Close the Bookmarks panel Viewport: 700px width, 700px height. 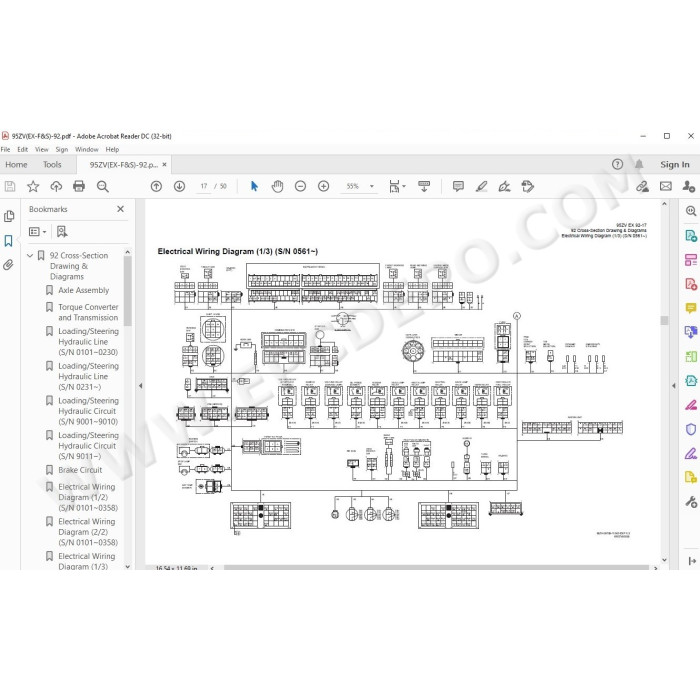[121, 209]
